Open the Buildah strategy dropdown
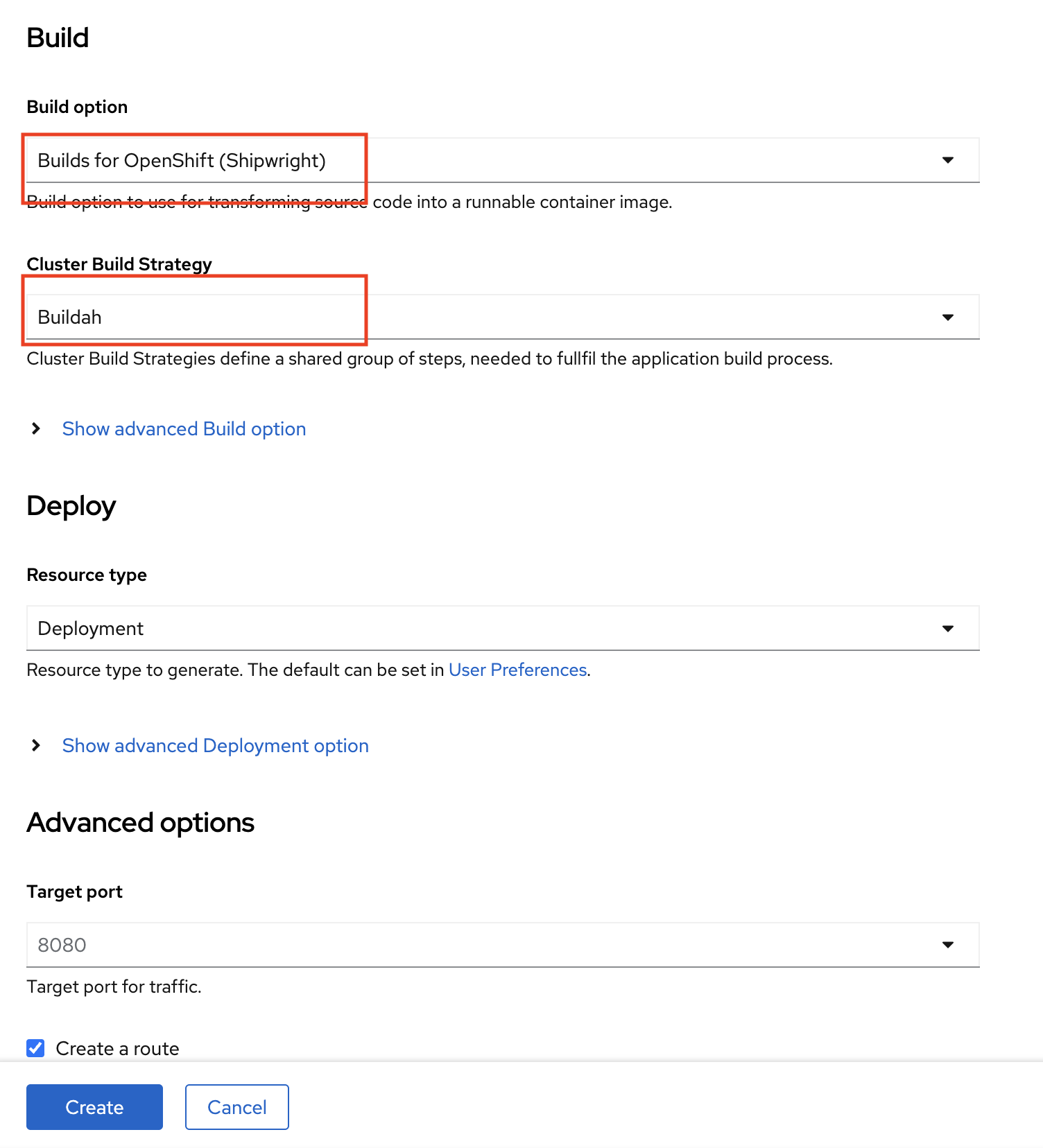This screenshot has height=1148, width=1043. click(503, 317)
